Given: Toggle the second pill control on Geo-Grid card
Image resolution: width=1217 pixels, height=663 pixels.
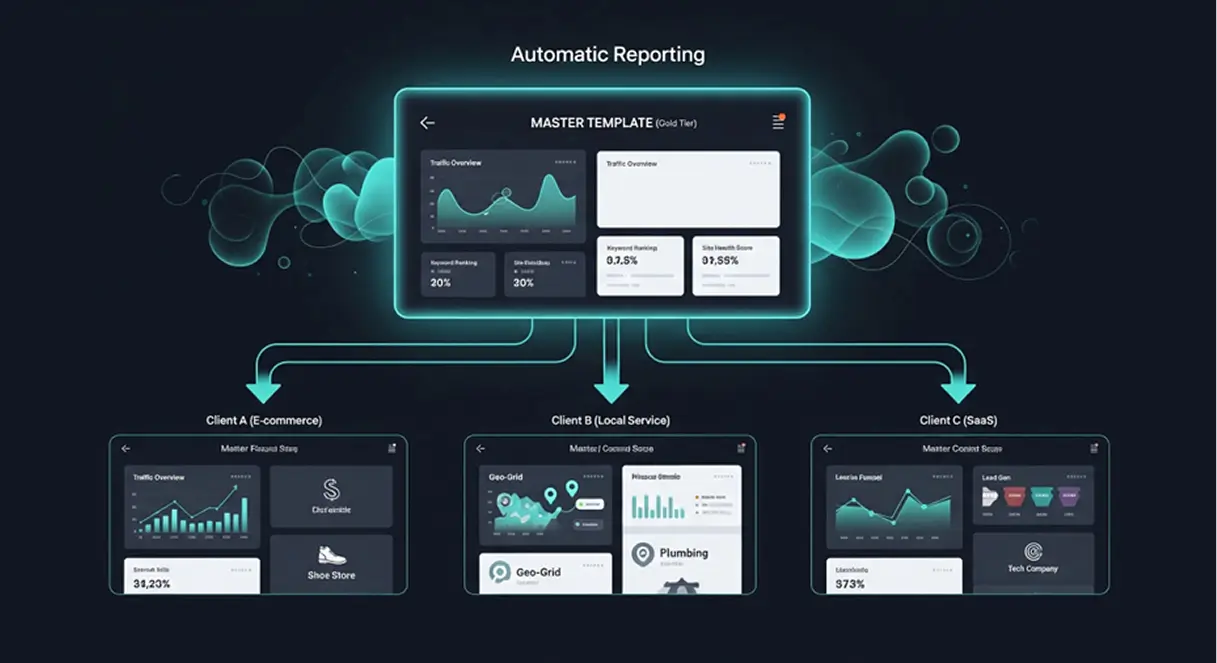Looking at the screenshot, I should coord(587,524).
